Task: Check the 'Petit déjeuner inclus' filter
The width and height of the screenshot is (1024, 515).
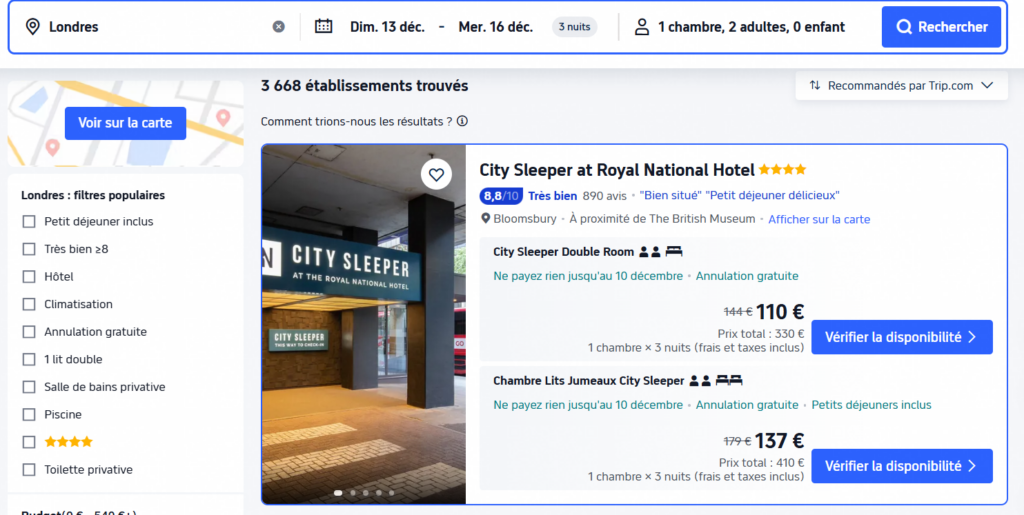Action: (x=29, y=222)
